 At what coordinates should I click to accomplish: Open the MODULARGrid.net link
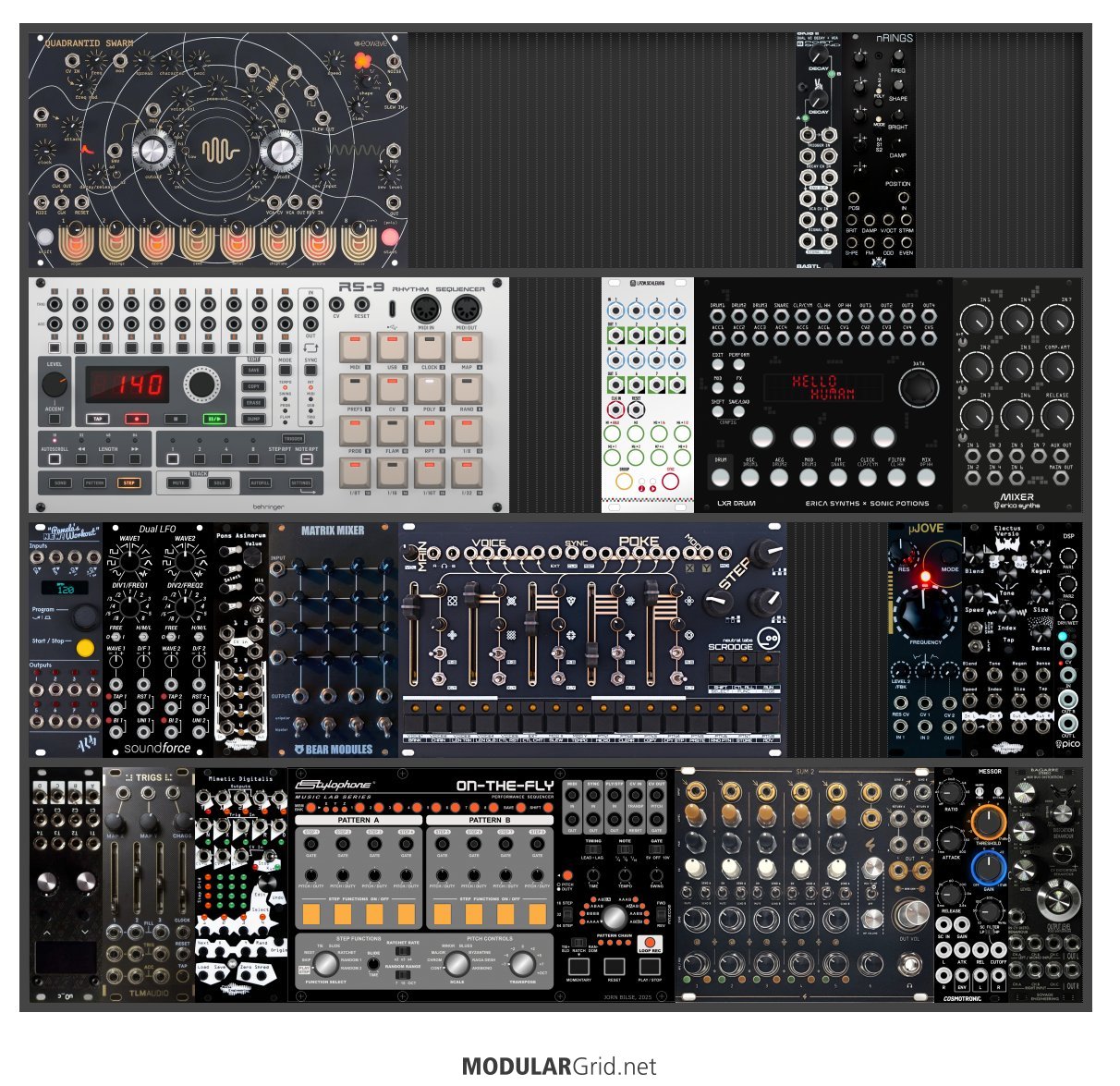[x=559, y=1066]
